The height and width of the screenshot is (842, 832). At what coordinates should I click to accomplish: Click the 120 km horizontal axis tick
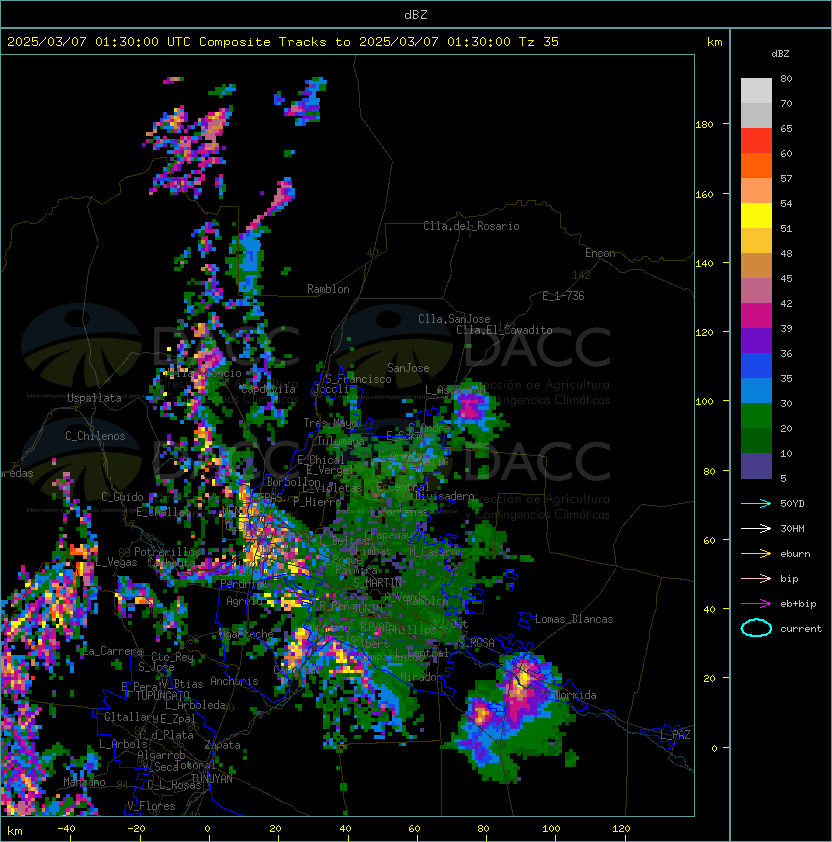coord(621,829)
